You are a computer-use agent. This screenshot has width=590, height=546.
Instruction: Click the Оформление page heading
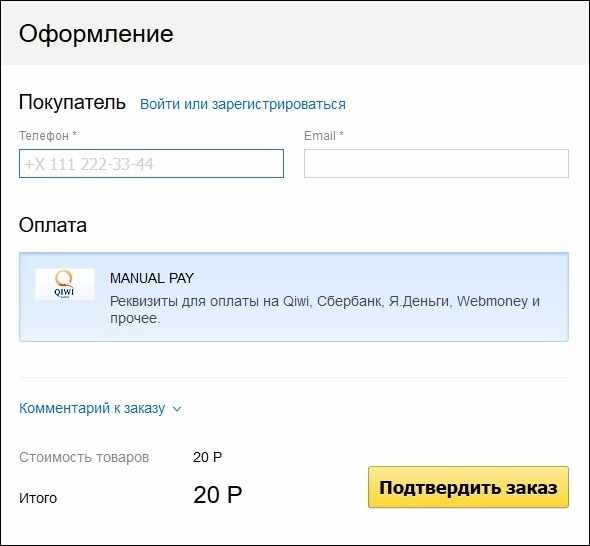coord(96,33)
